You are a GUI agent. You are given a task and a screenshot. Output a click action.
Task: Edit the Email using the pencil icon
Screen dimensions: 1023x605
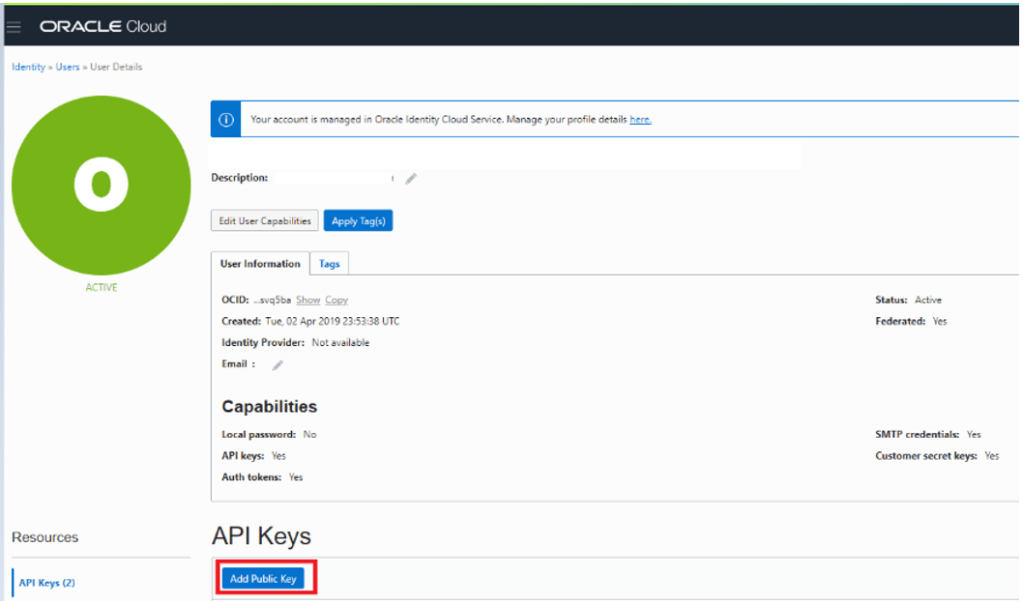(278, 365)
